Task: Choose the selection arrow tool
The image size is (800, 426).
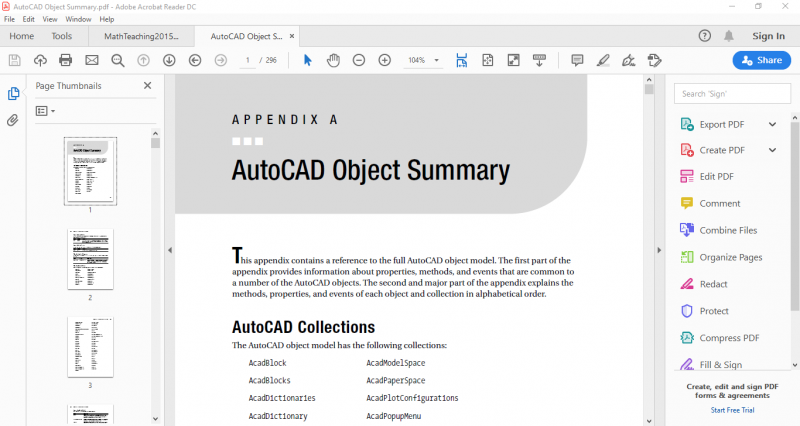Action: tap(307, 60)
